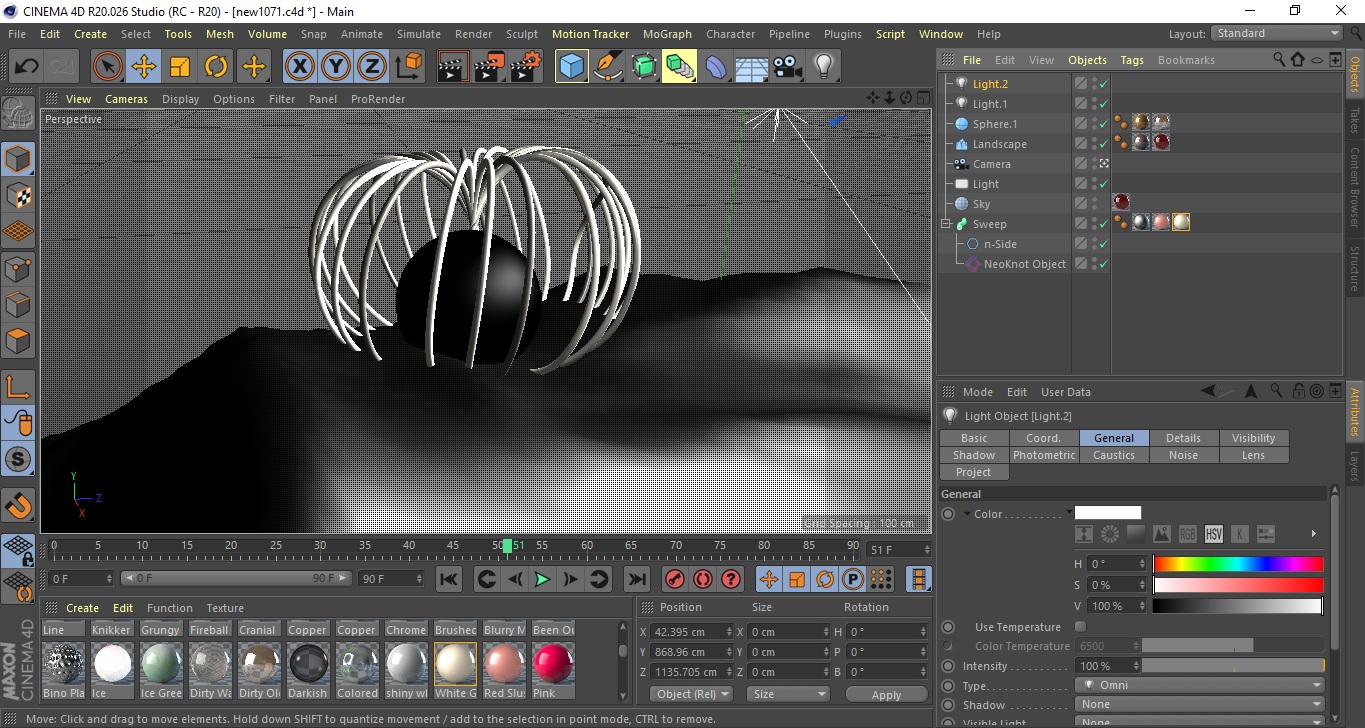Open the Object (Rel) coordinate dropdown
The image size is (1365, 728).
click(691, 694)
